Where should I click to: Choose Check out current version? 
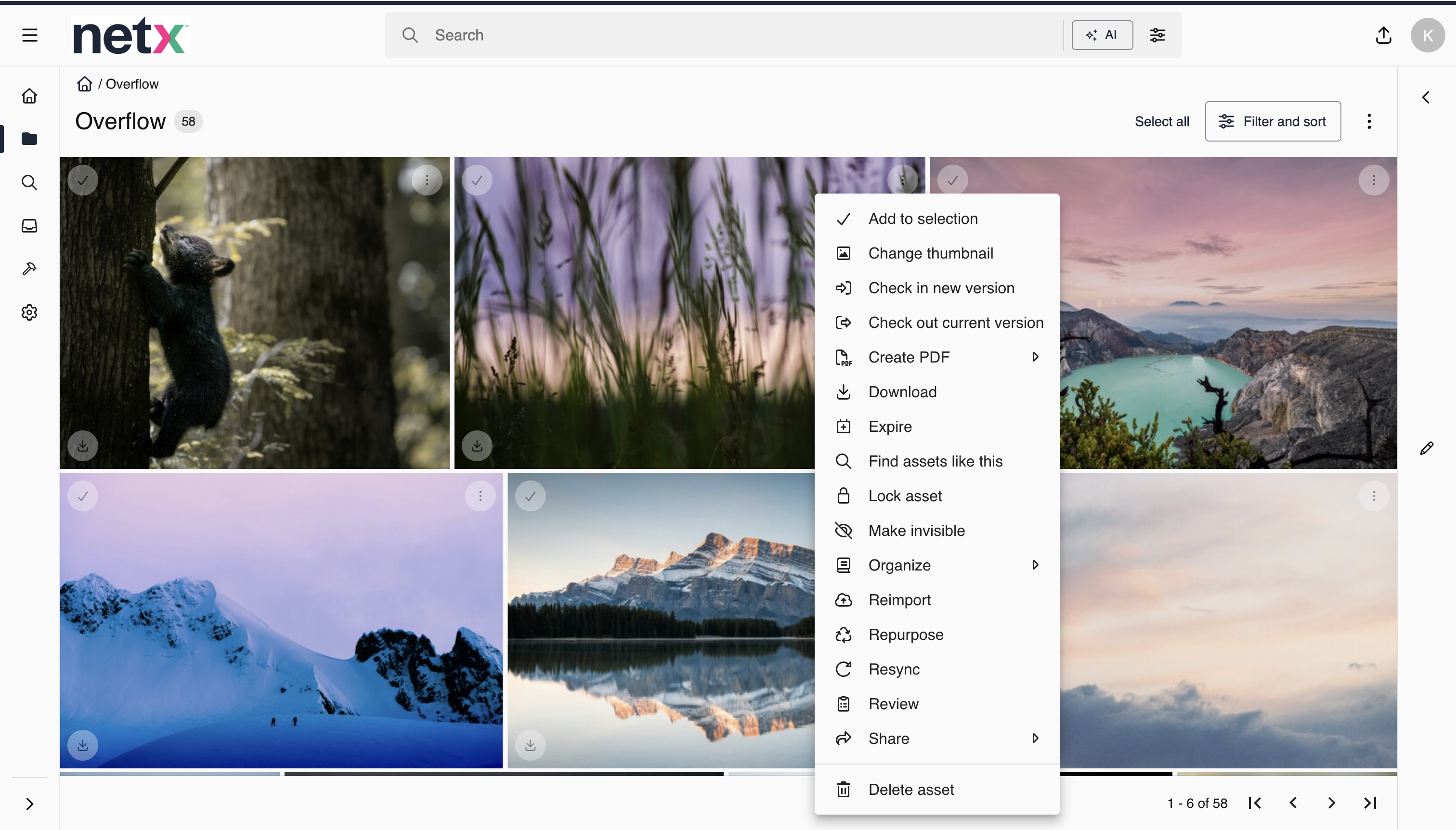936,323
